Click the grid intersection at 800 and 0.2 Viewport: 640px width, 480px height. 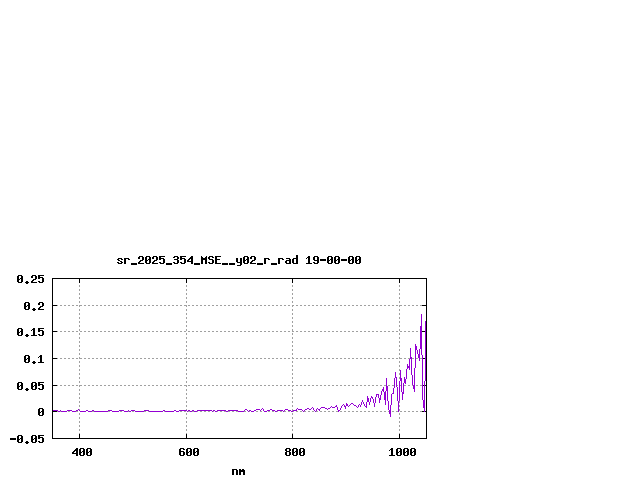coord(293,305)
